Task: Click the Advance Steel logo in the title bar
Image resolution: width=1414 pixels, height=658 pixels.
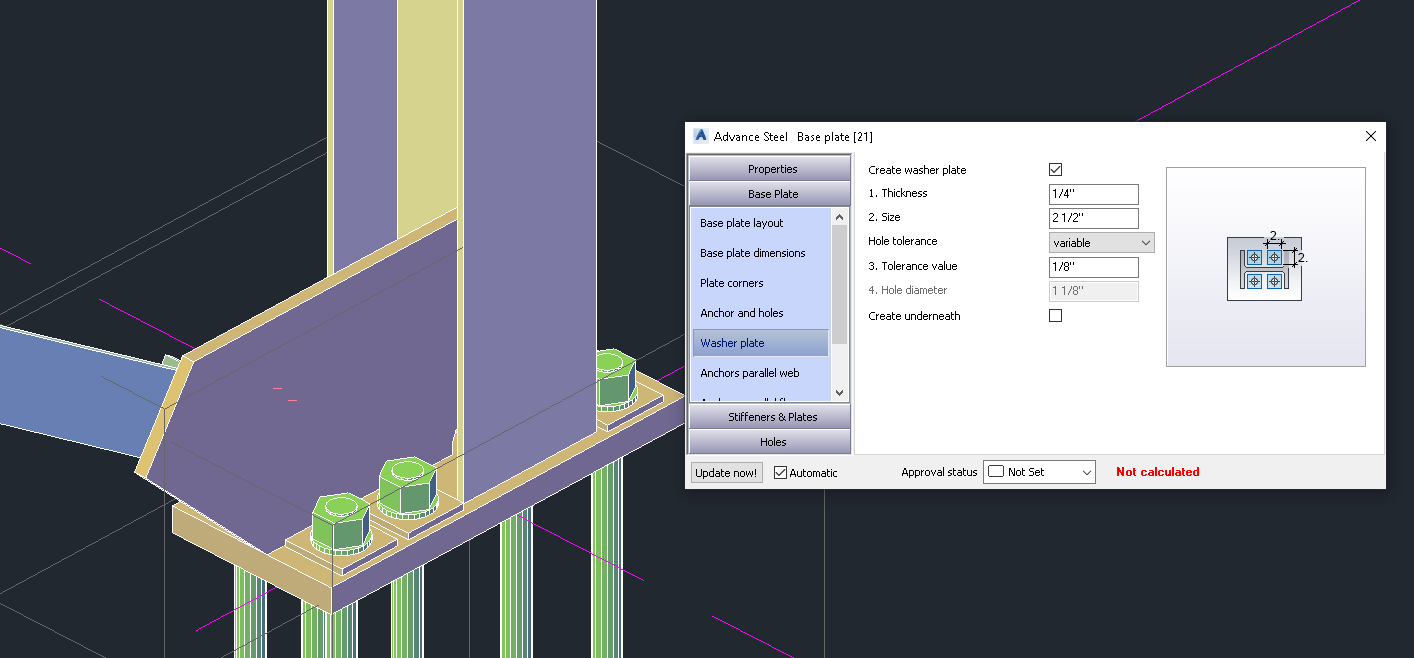Action: click(701, 136)
